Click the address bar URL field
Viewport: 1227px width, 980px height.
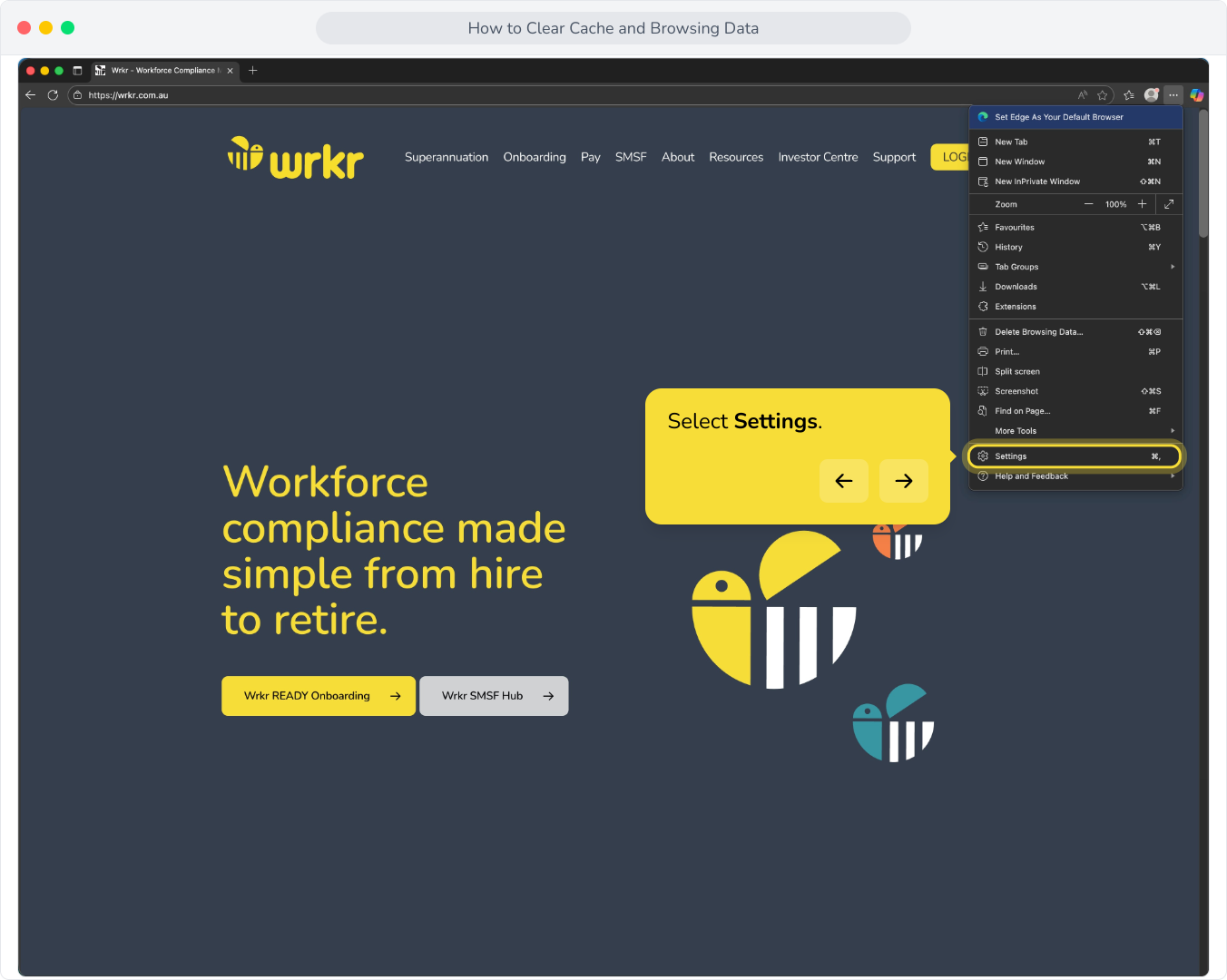(x=572, y=95)
